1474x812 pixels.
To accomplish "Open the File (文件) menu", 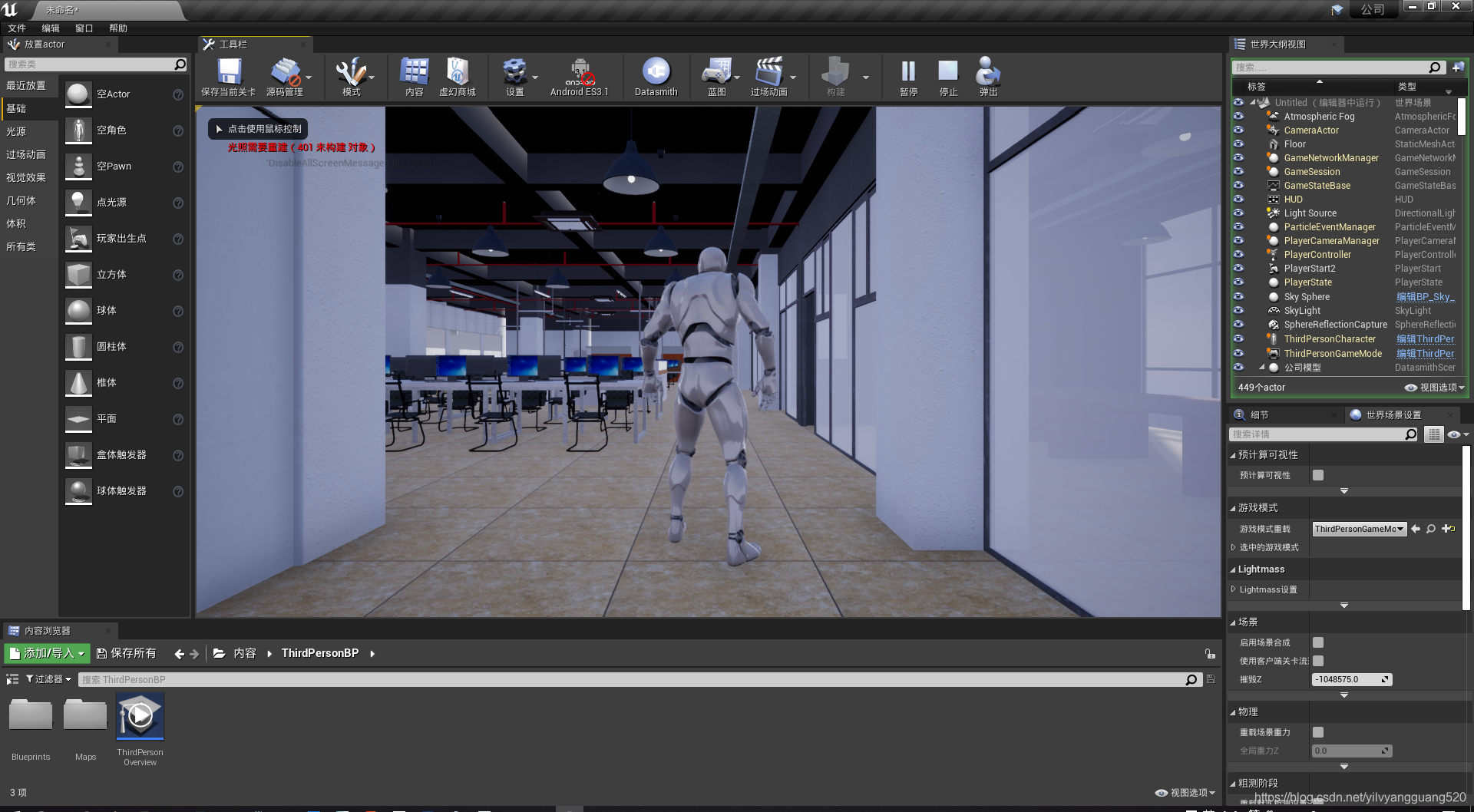I will [x=17, y=28].
